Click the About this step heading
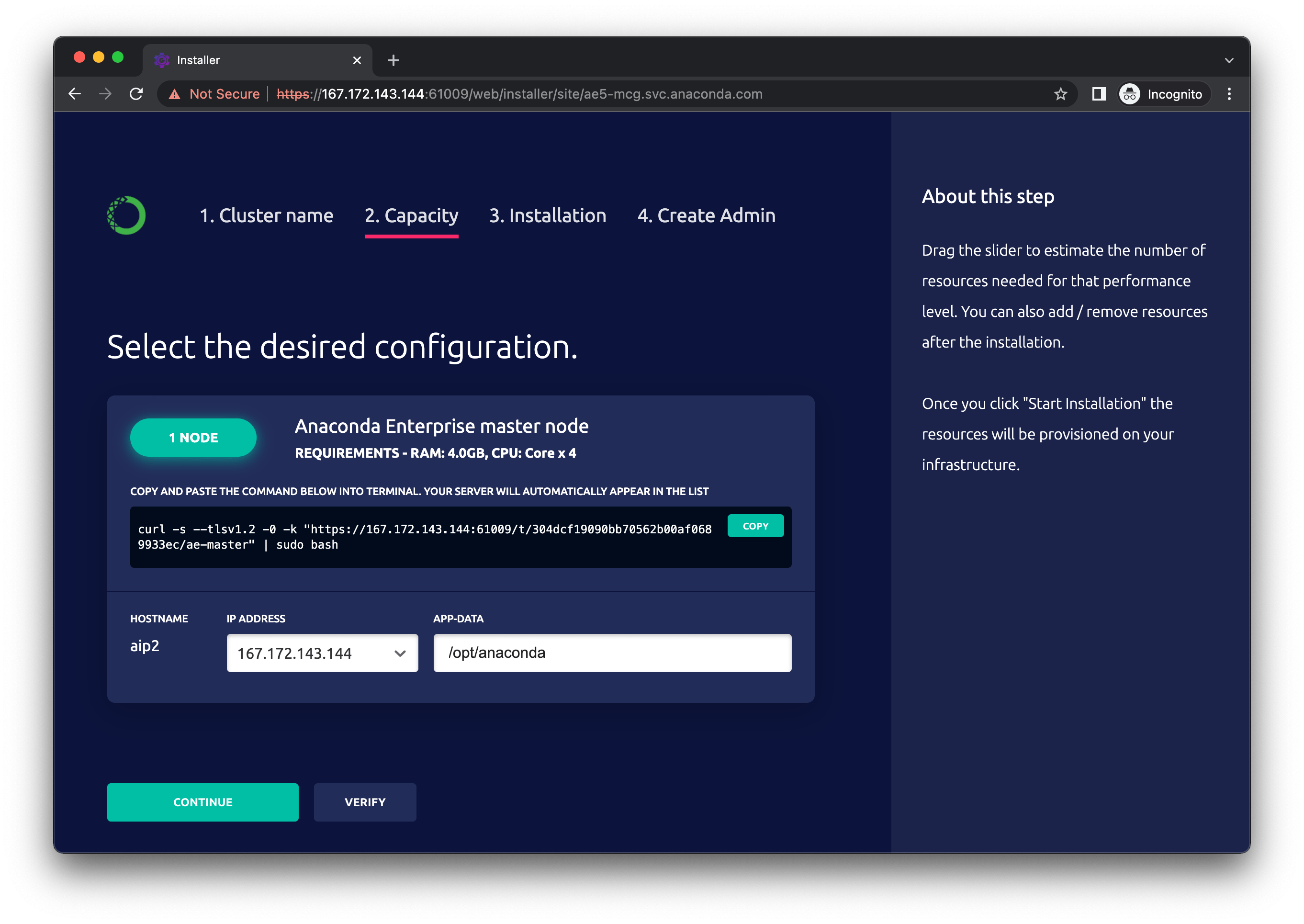Image resolution: width=1304 pixels, height=924 pixels. [988, 196]
